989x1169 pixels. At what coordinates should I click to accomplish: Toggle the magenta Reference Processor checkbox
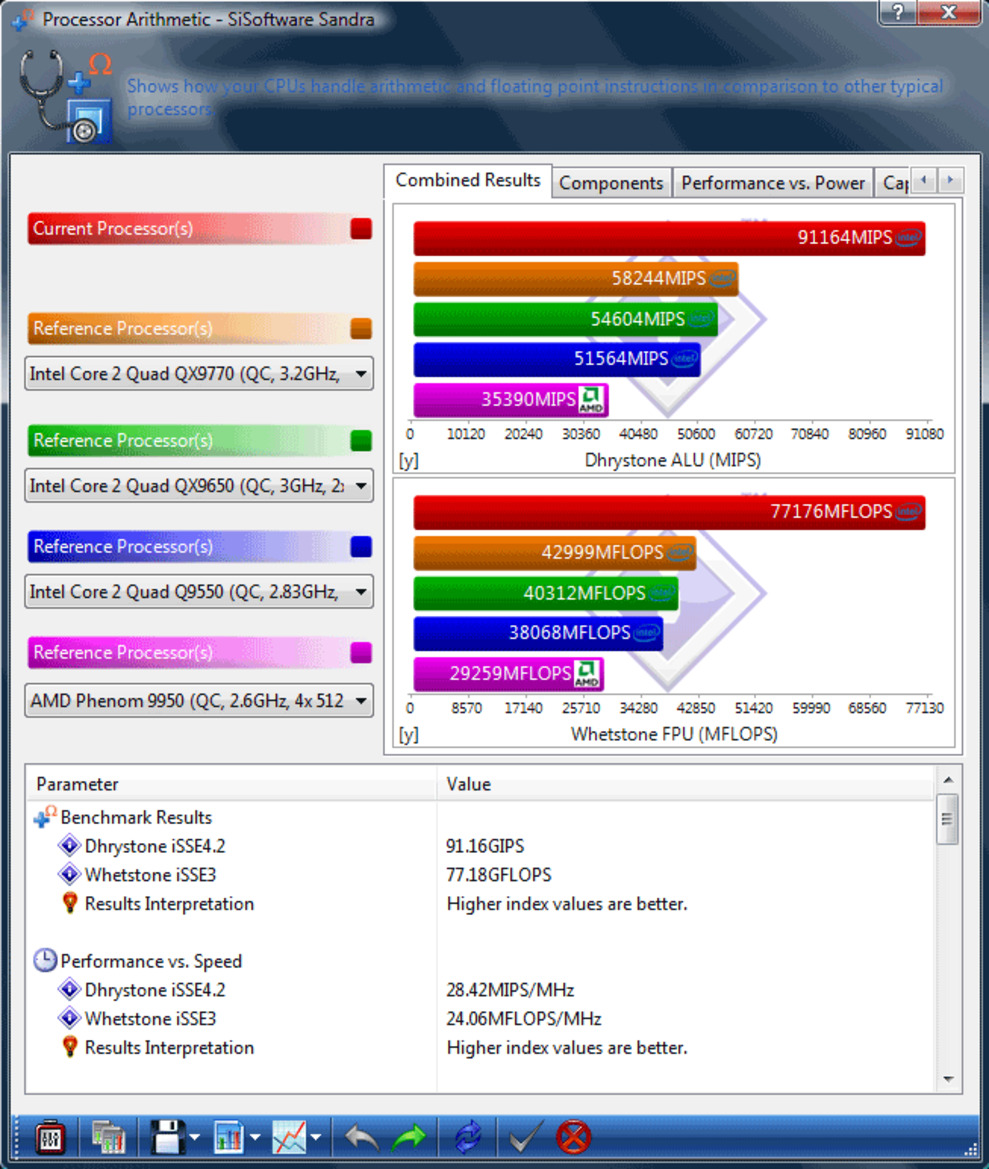coord(361,652)
